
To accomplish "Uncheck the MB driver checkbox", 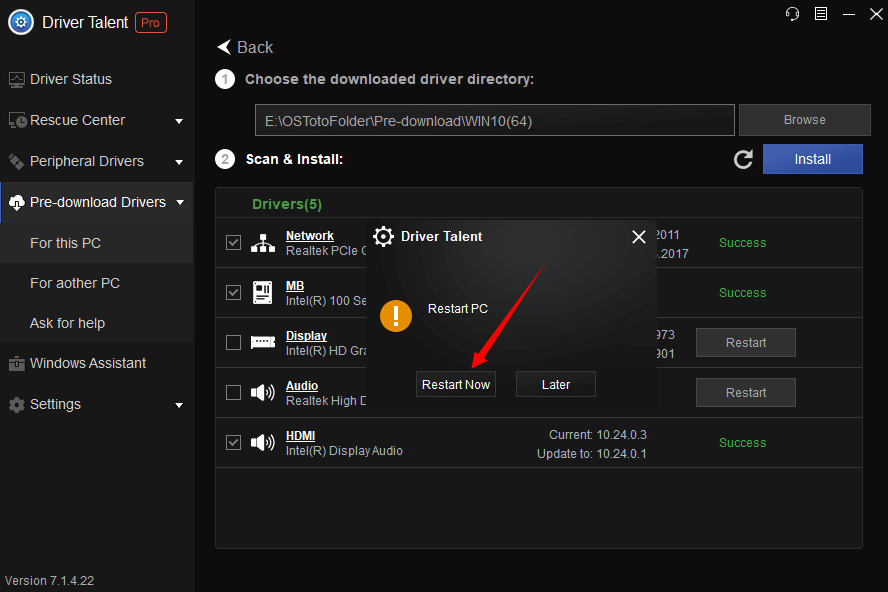I will (x=233, y=292).
